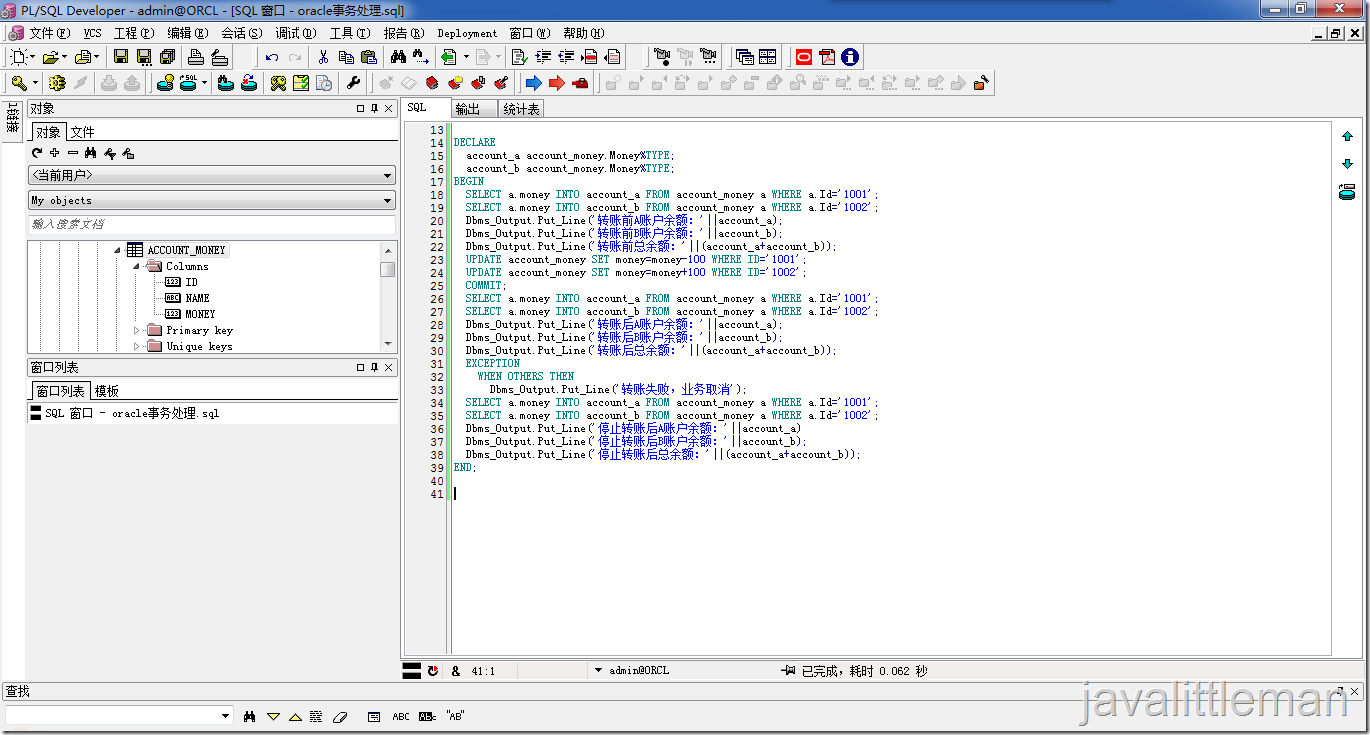Click the Break execution icon in status bar
This screenshot has width=1370, height=735.
[x=433, y=671]
